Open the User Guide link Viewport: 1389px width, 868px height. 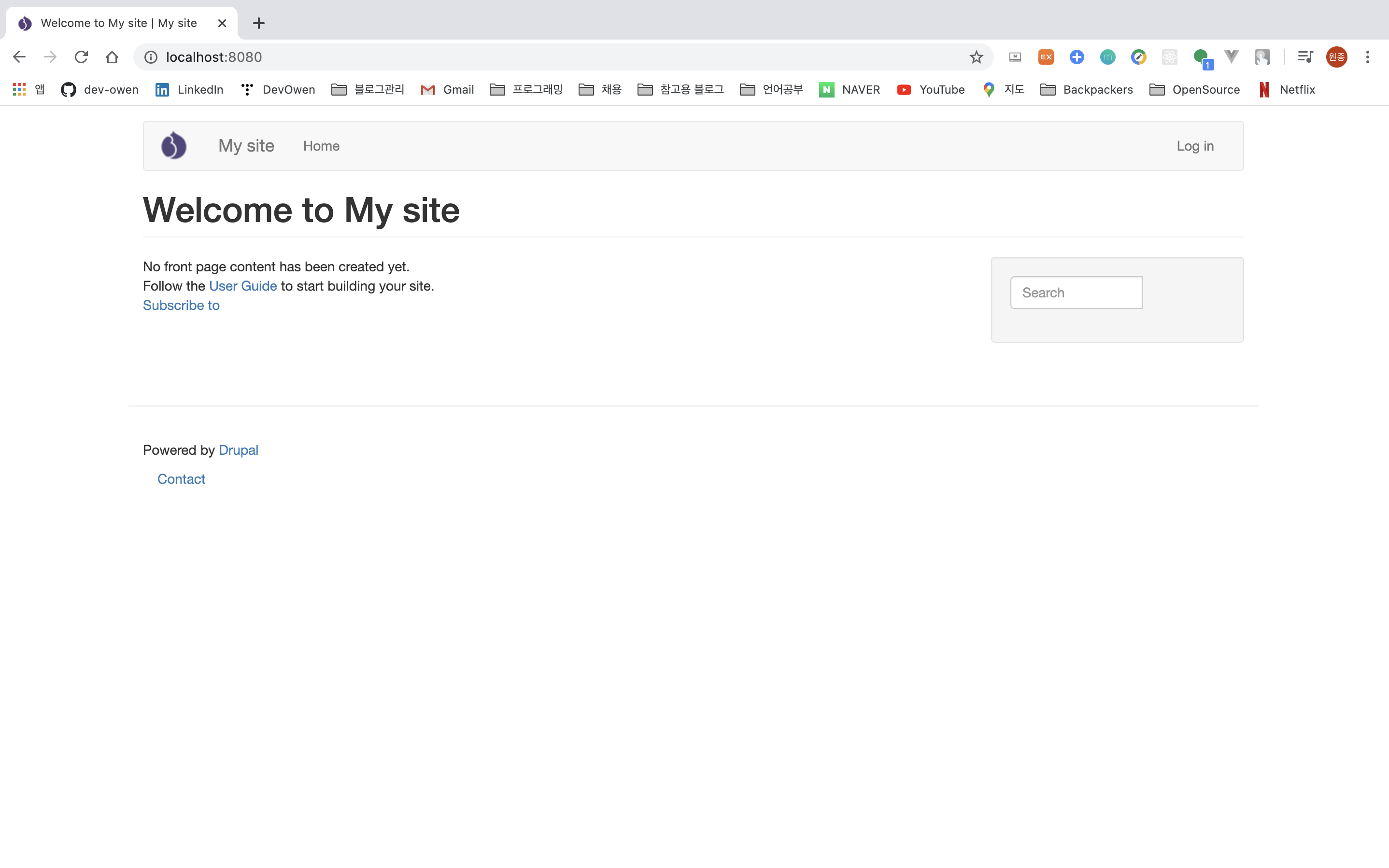(x=242, y=286)
